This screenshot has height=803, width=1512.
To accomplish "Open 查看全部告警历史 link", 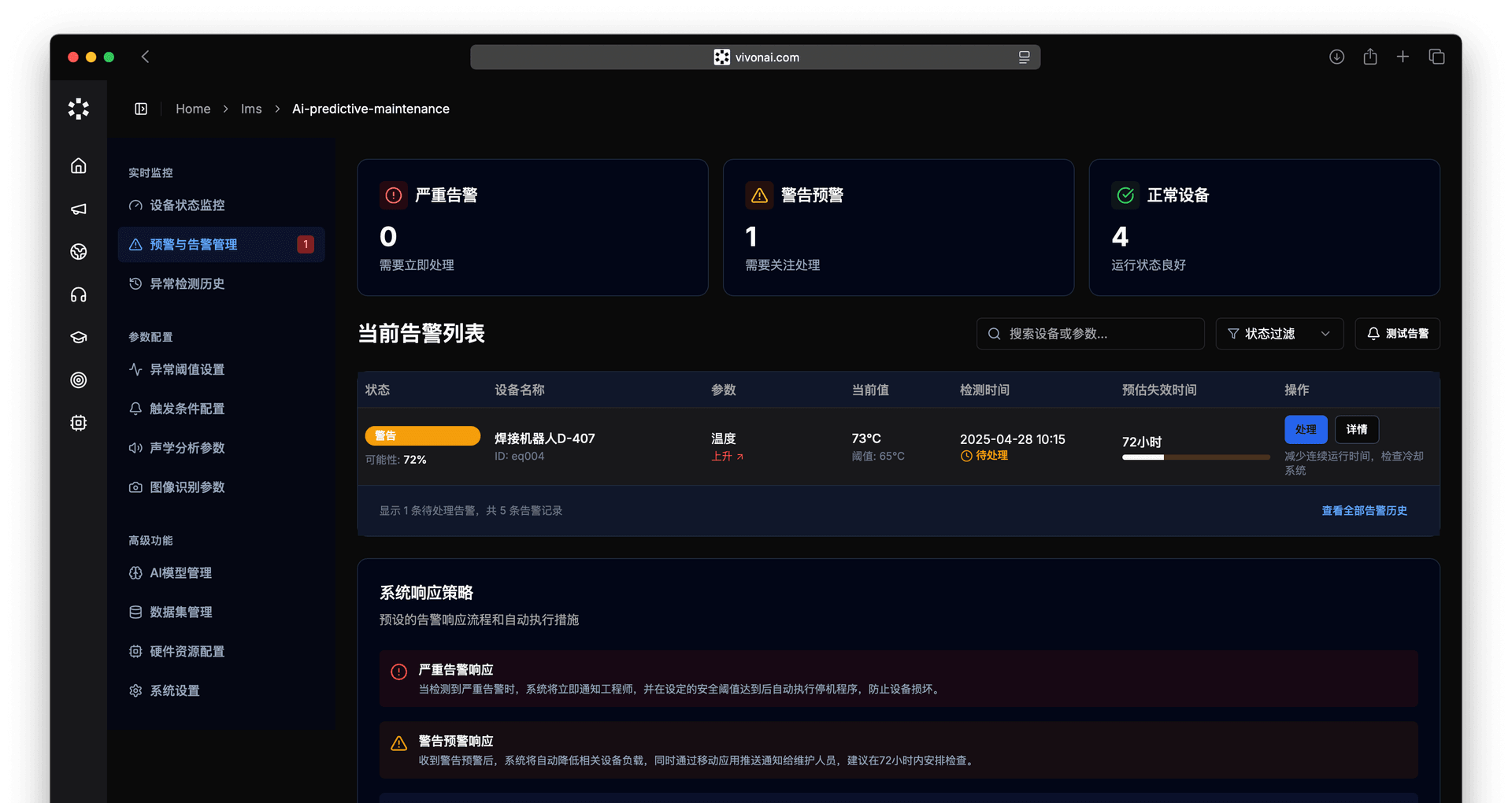I will (x=1364, y=511).
